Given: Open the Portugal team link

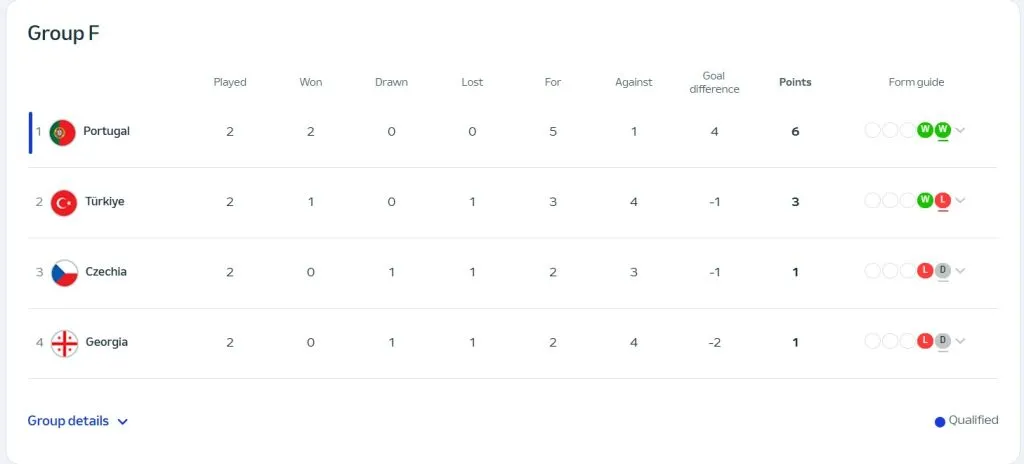Looking at the screenshot, I should click(x=106, y=131).
